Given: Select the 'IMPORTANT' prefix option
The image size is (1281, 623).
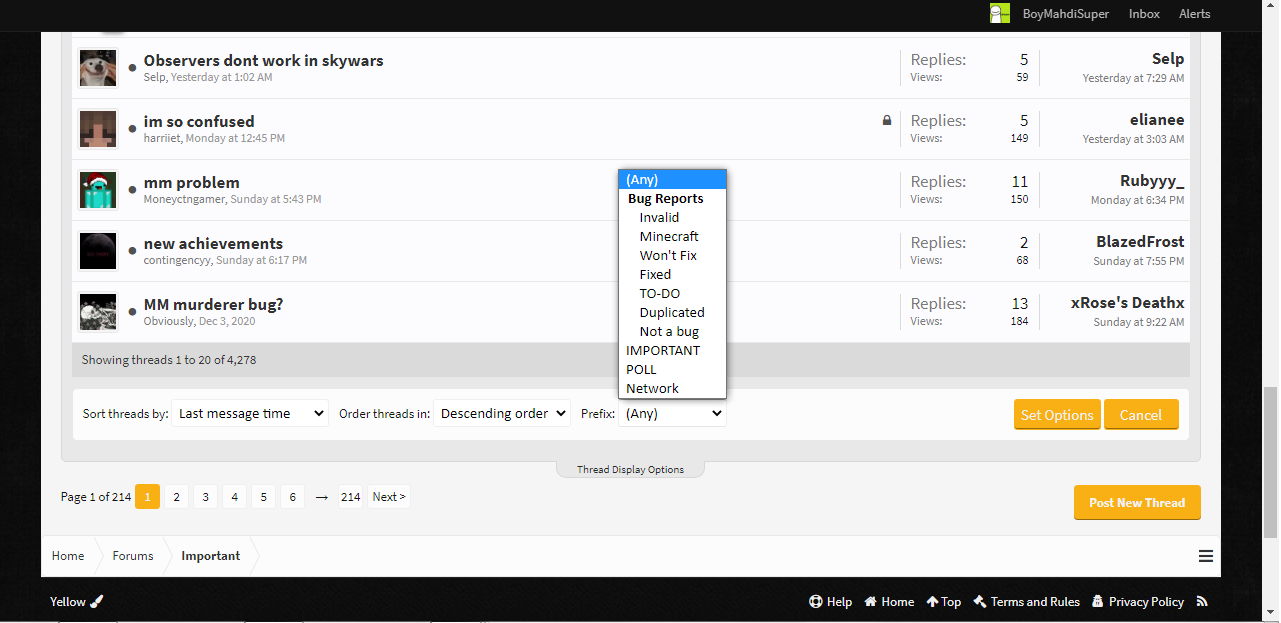Looking at the screenshot, I should pos(672,351).
